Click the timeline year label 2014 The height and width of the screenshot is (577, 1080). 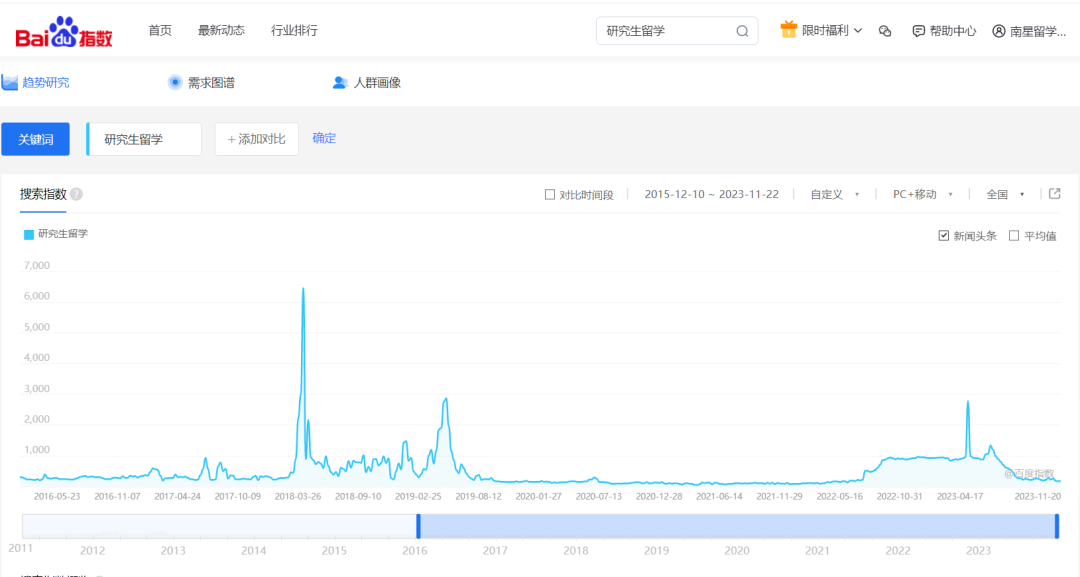(253, 551)
